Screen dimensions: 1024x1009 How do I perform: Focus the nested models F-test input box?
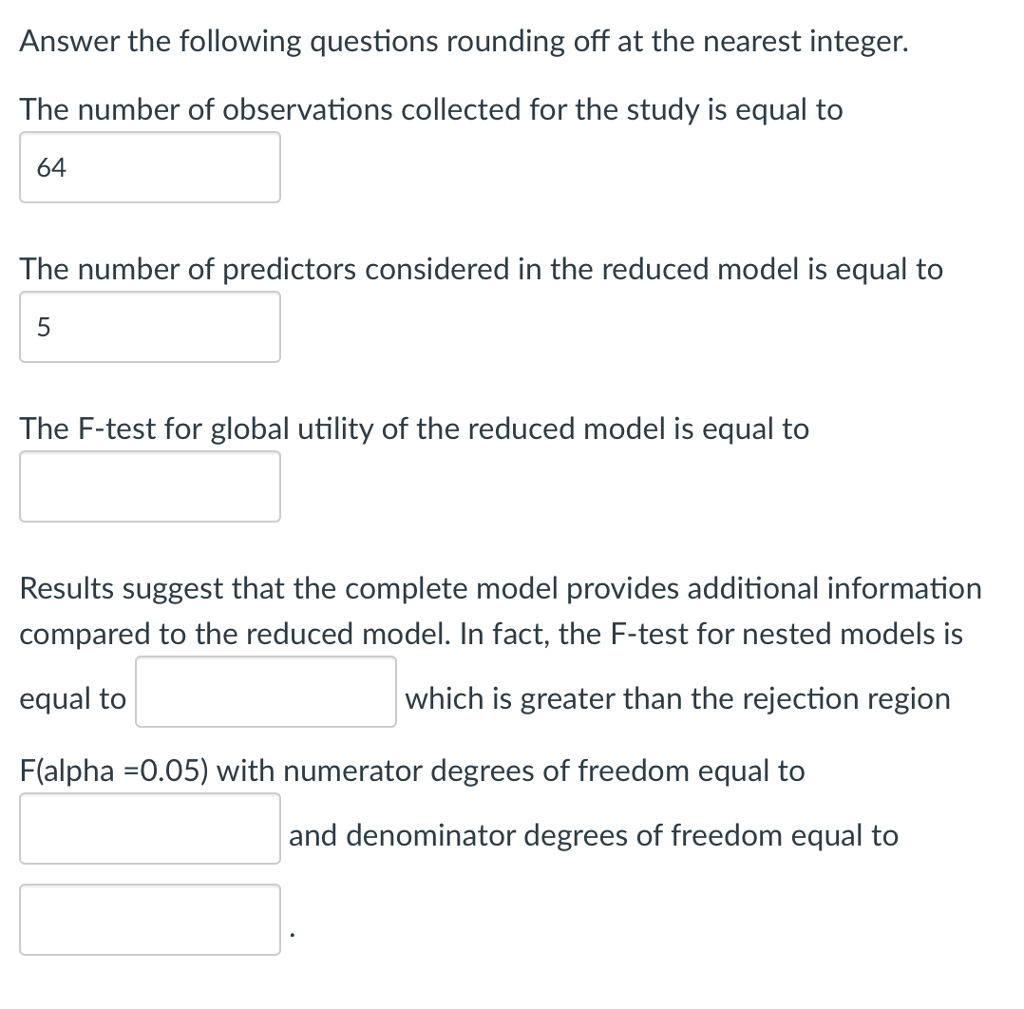(266, 692)
